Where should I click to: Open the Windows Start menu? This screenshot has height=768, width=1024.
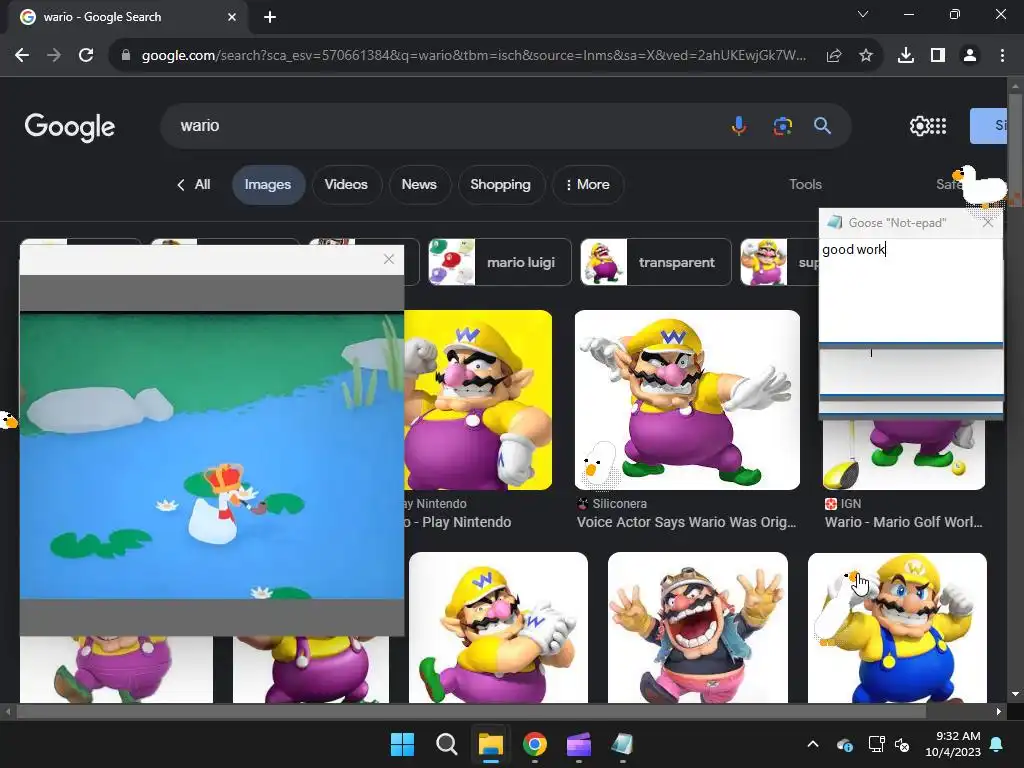click(402, 744)
